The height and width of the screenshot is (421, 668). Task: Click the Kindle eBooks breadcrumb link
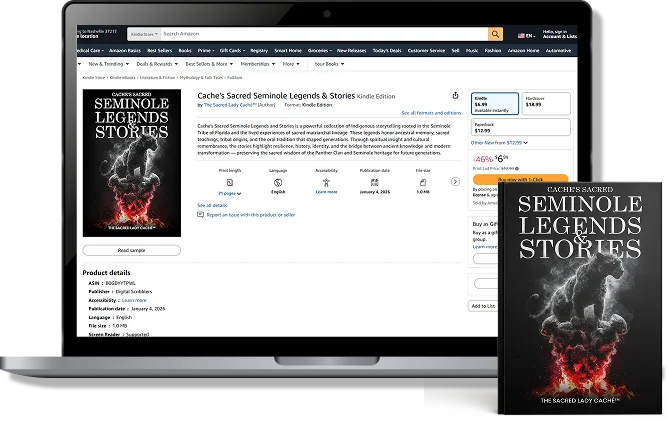click(x=122, y=78)
